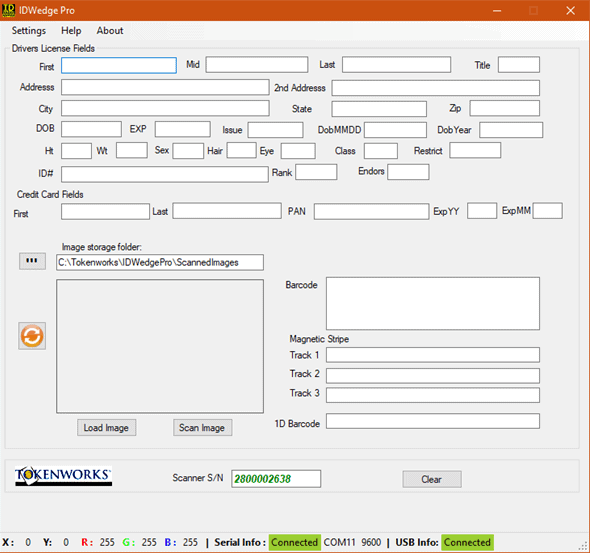Click the Wt weight field
The height and width of the screenshot is (556, 593).
pyautogui.click(x=132, y=150)
